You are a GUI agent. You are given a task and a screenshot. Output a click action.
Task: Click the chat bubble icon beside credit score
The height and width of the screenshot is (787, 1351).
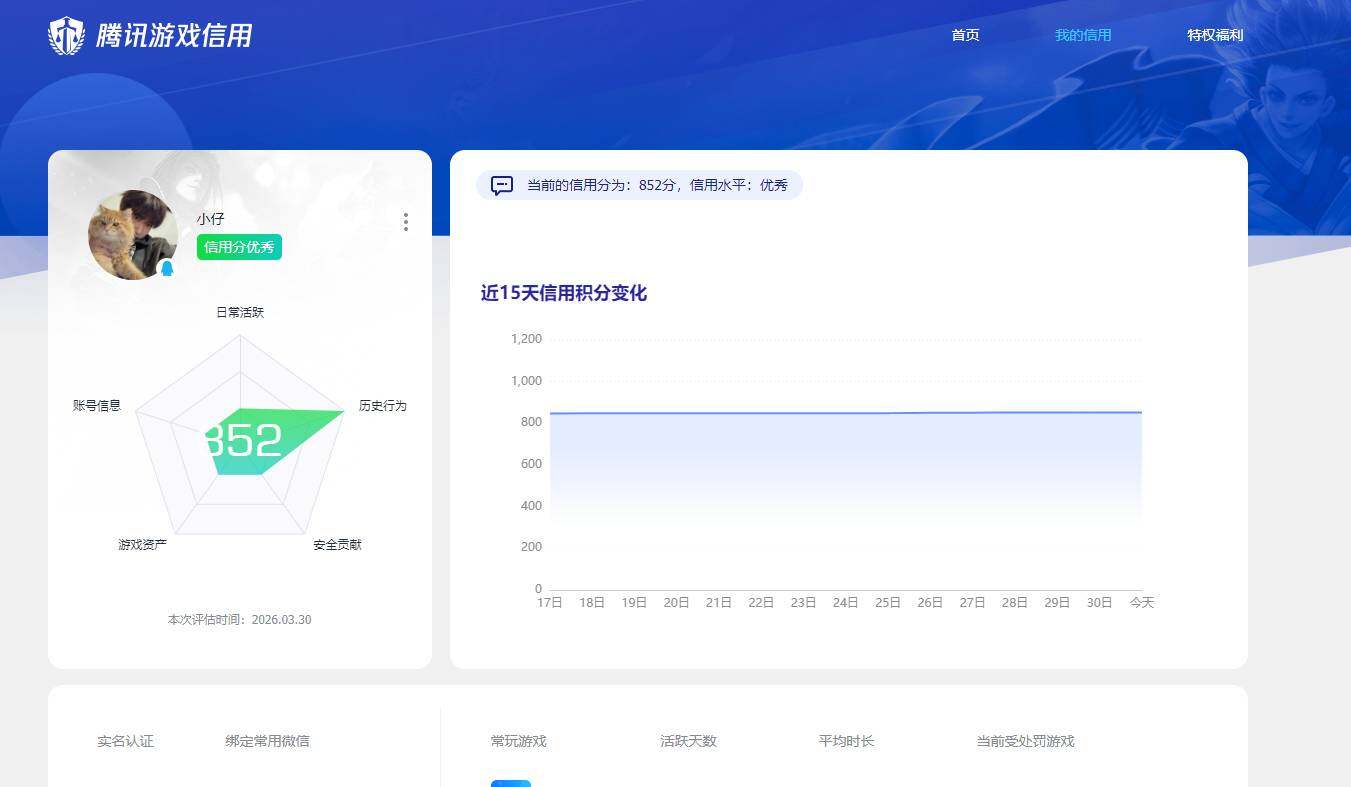(x=502, y=186)
